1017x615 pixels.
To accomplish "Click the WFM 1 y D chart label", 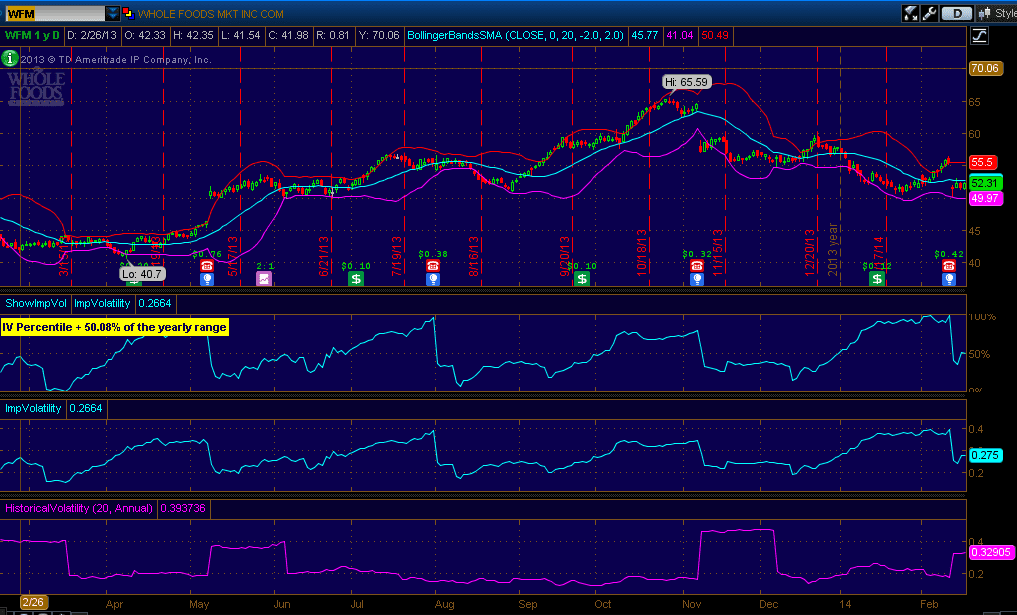I will [32, 35].
